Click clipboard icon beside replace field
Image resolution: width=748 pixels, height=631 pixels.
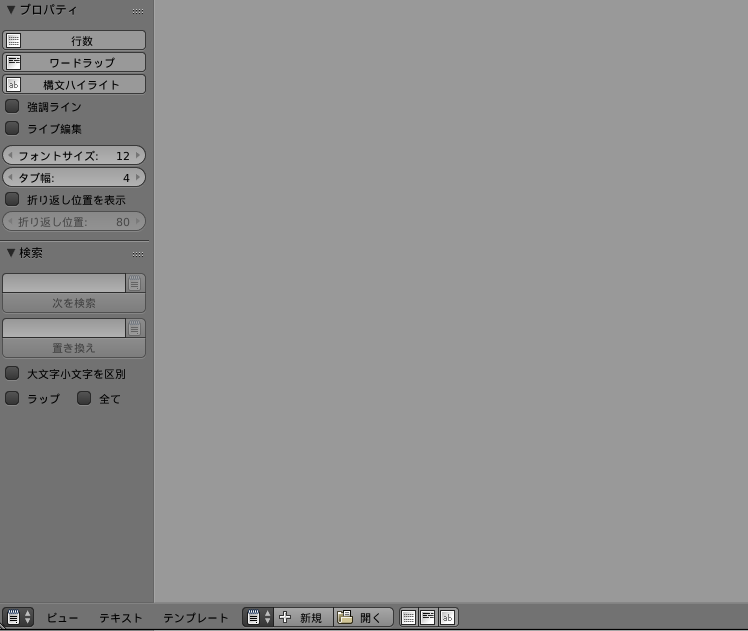point(135,328)
